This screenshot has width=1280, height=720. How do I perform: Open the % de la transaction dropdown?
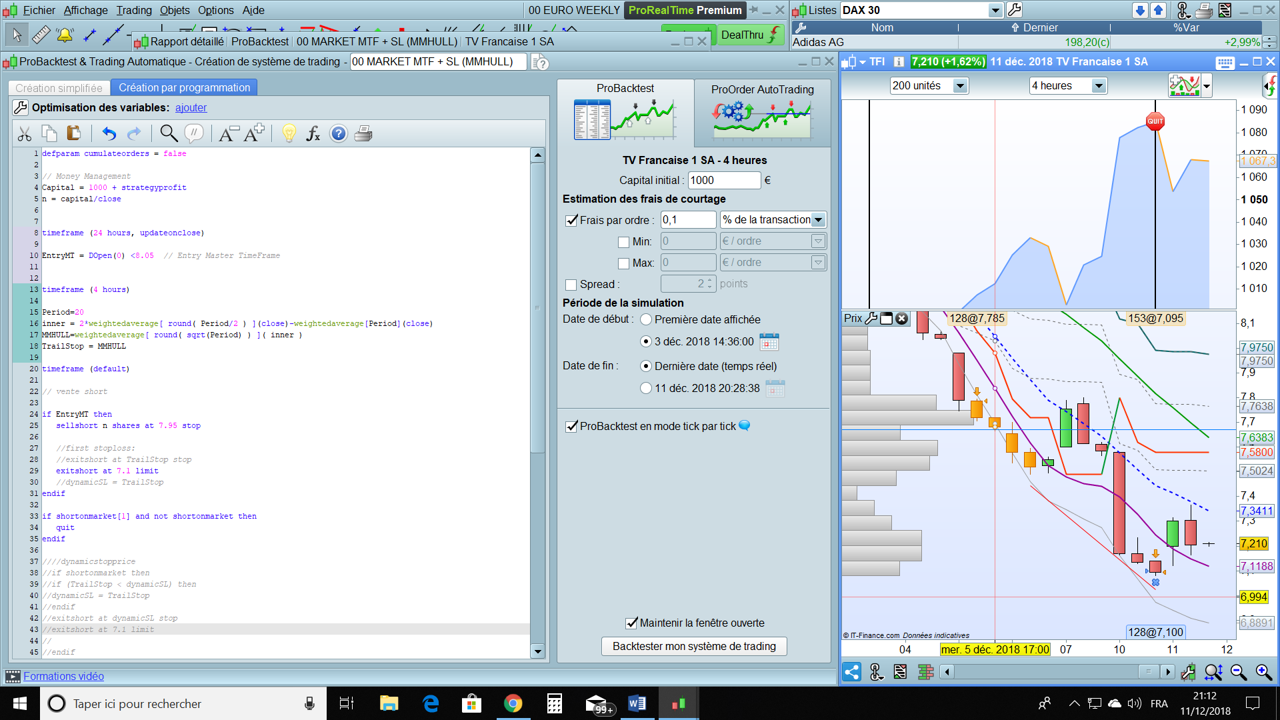(x=817, y=220)
